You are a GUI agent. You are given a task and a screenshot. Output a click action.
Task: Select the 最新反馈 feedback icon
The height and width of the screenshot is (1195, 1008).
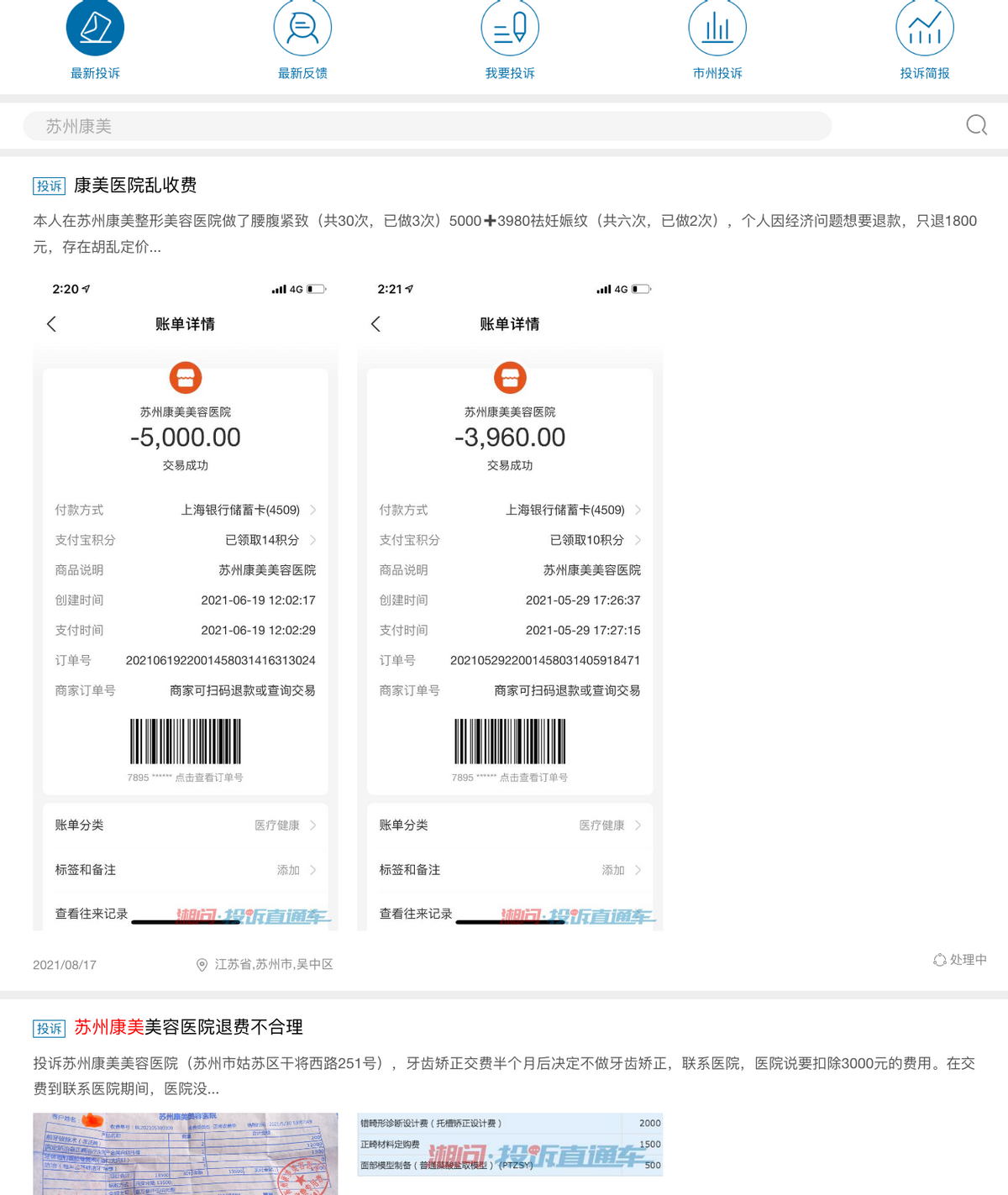click(x=302, y=27)
